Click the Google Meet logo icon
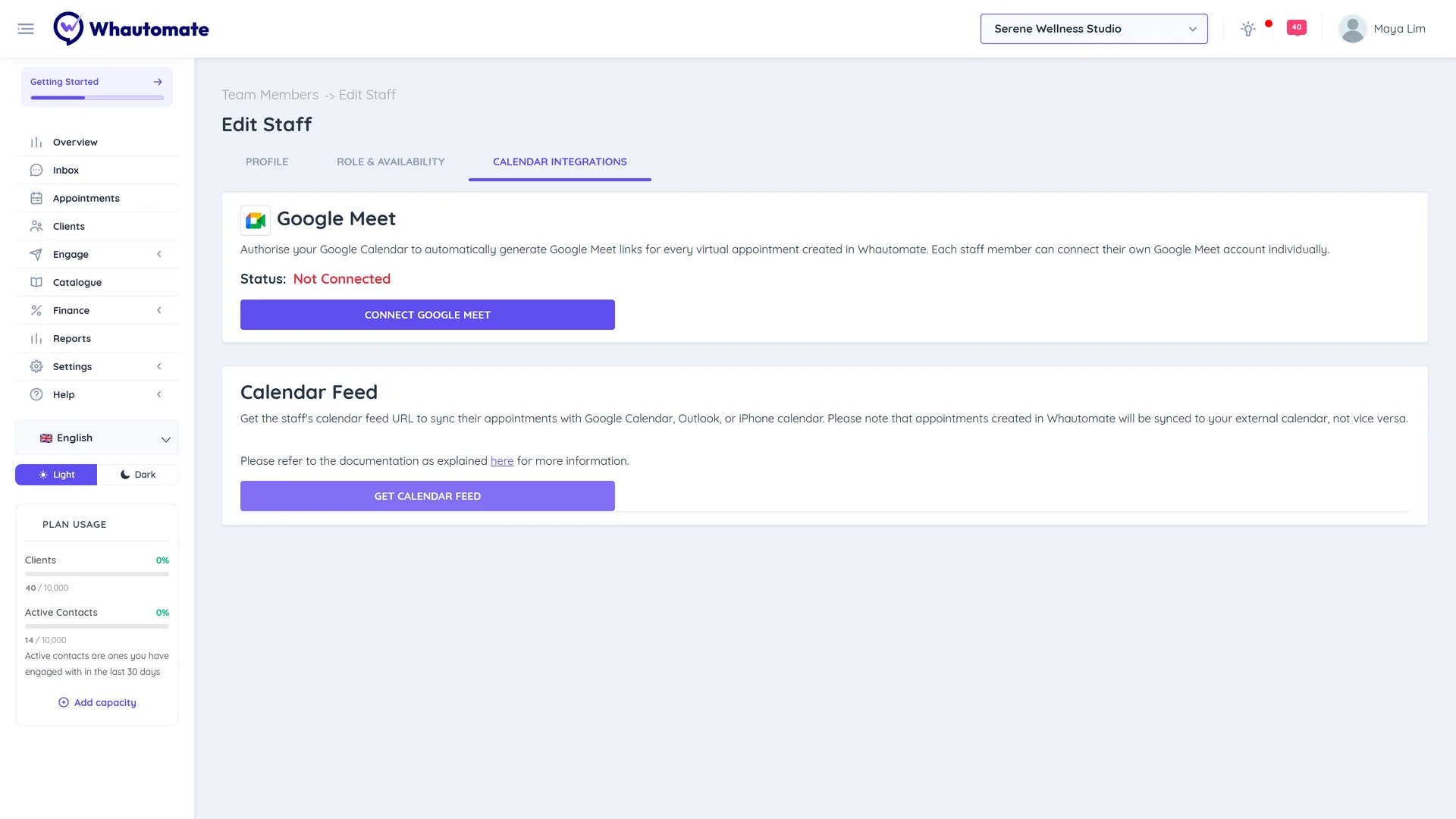Viewport: 1456px width, 819px height. coord(256,221)
